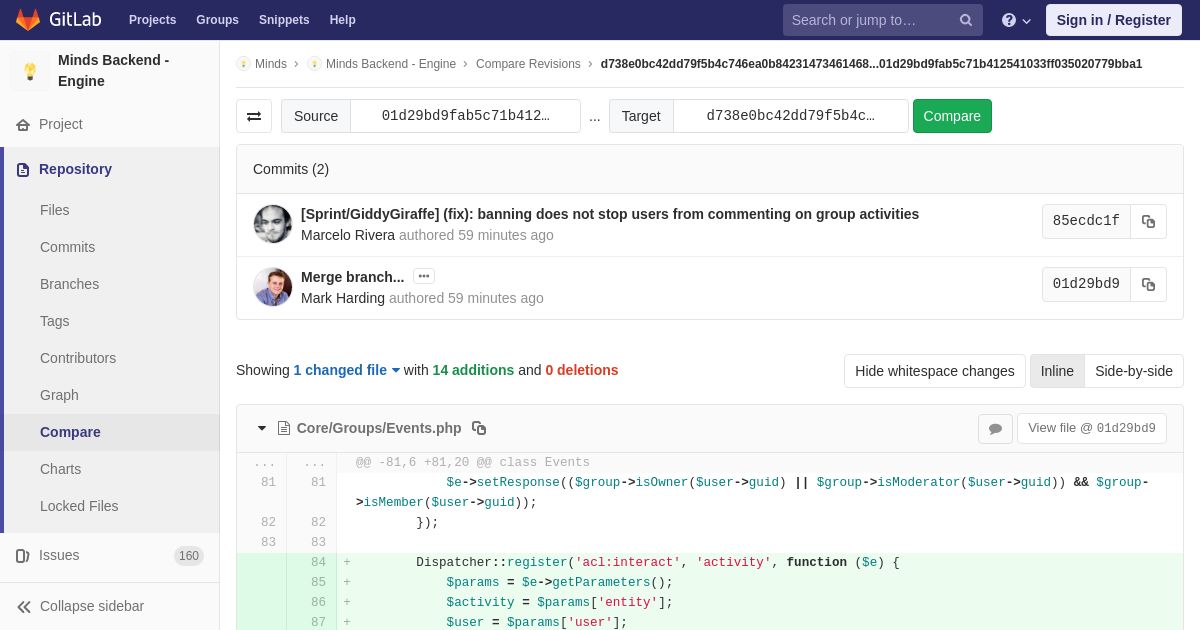The height and width of the screenshot is (630, 1200).
Task: Open Help in top bar
Action: click(x=342, y=20)
